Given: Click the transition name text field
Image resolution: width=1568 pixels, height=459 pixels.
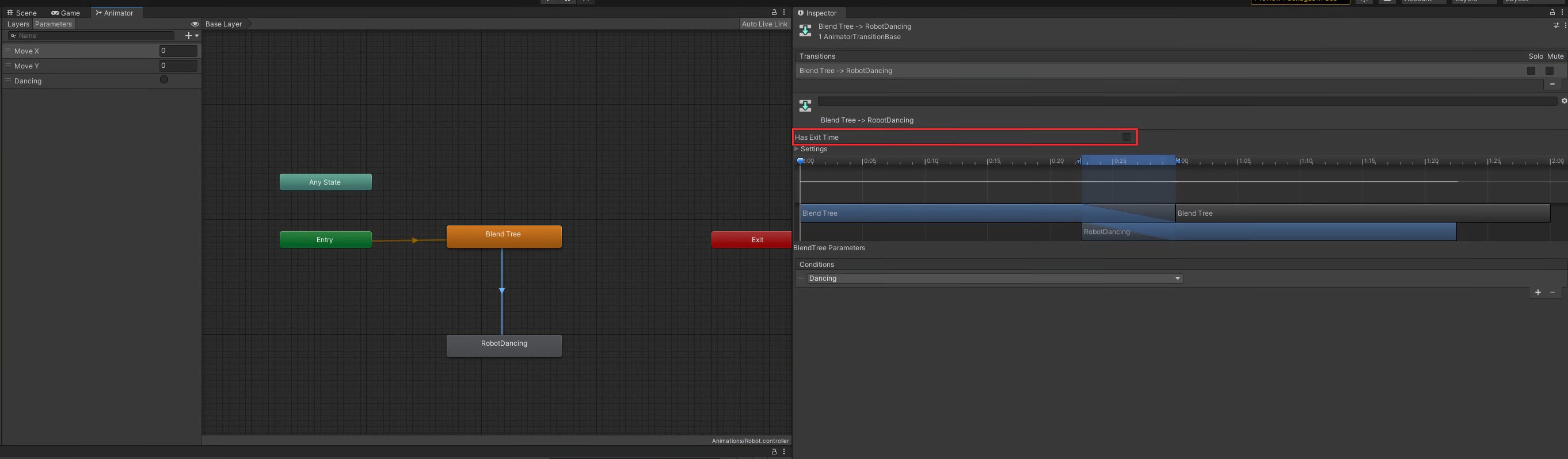Looking at the screenshot, I should click(x=1187, y=101).
